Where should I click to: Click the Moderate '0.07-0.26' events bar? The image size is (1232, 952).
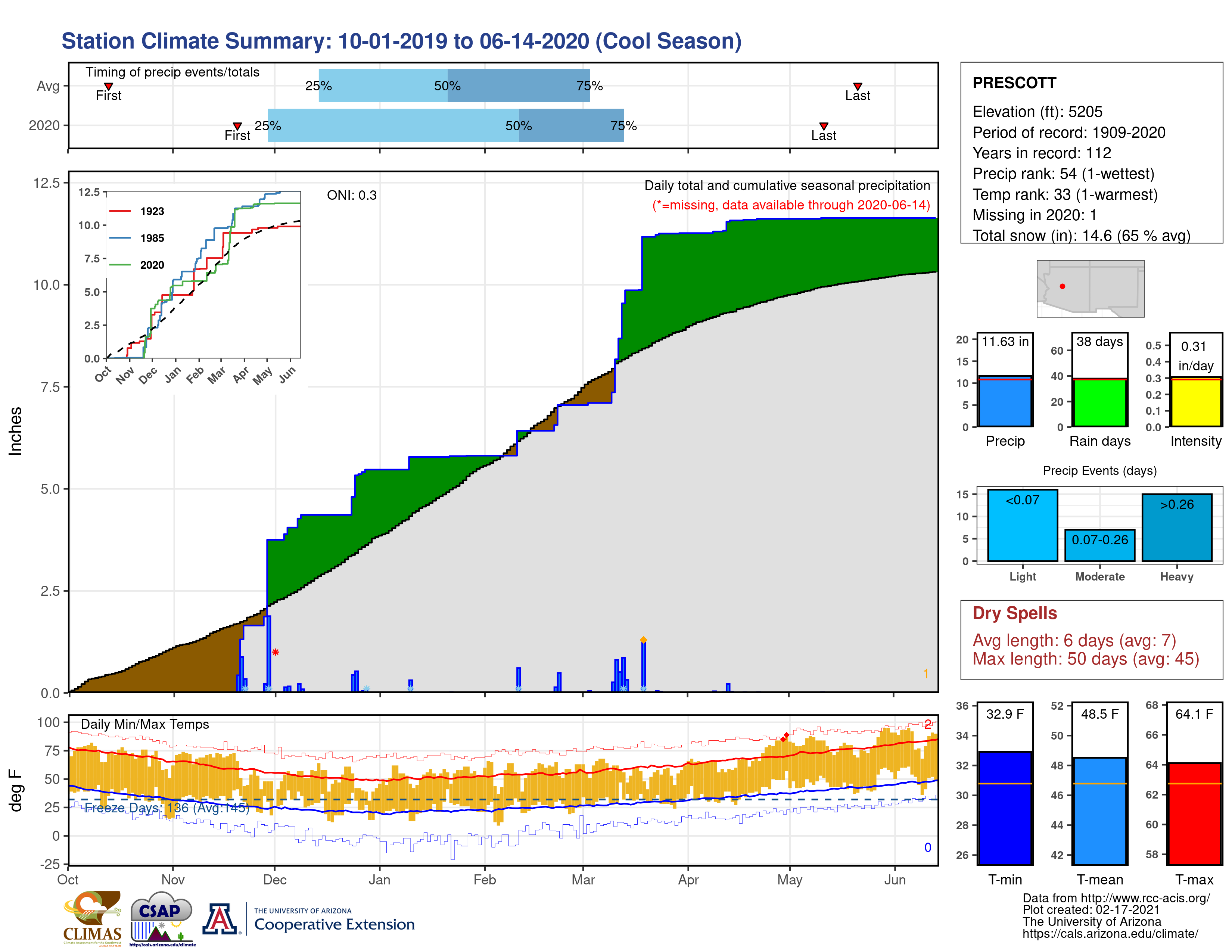pos(1100,545)
